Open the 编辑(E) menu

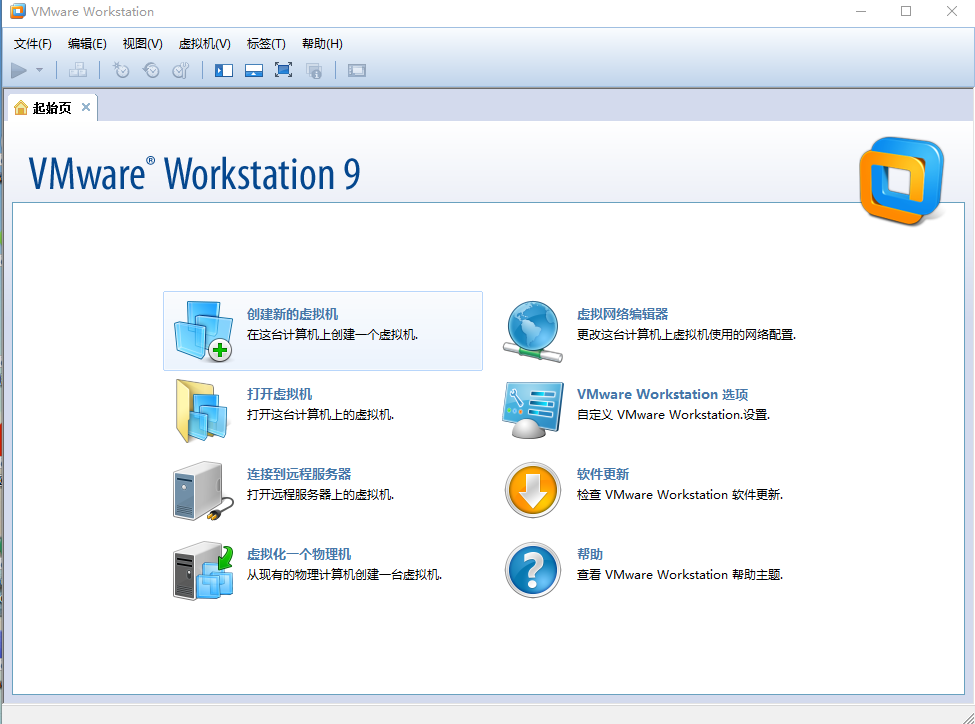click(x=87, y=44)
